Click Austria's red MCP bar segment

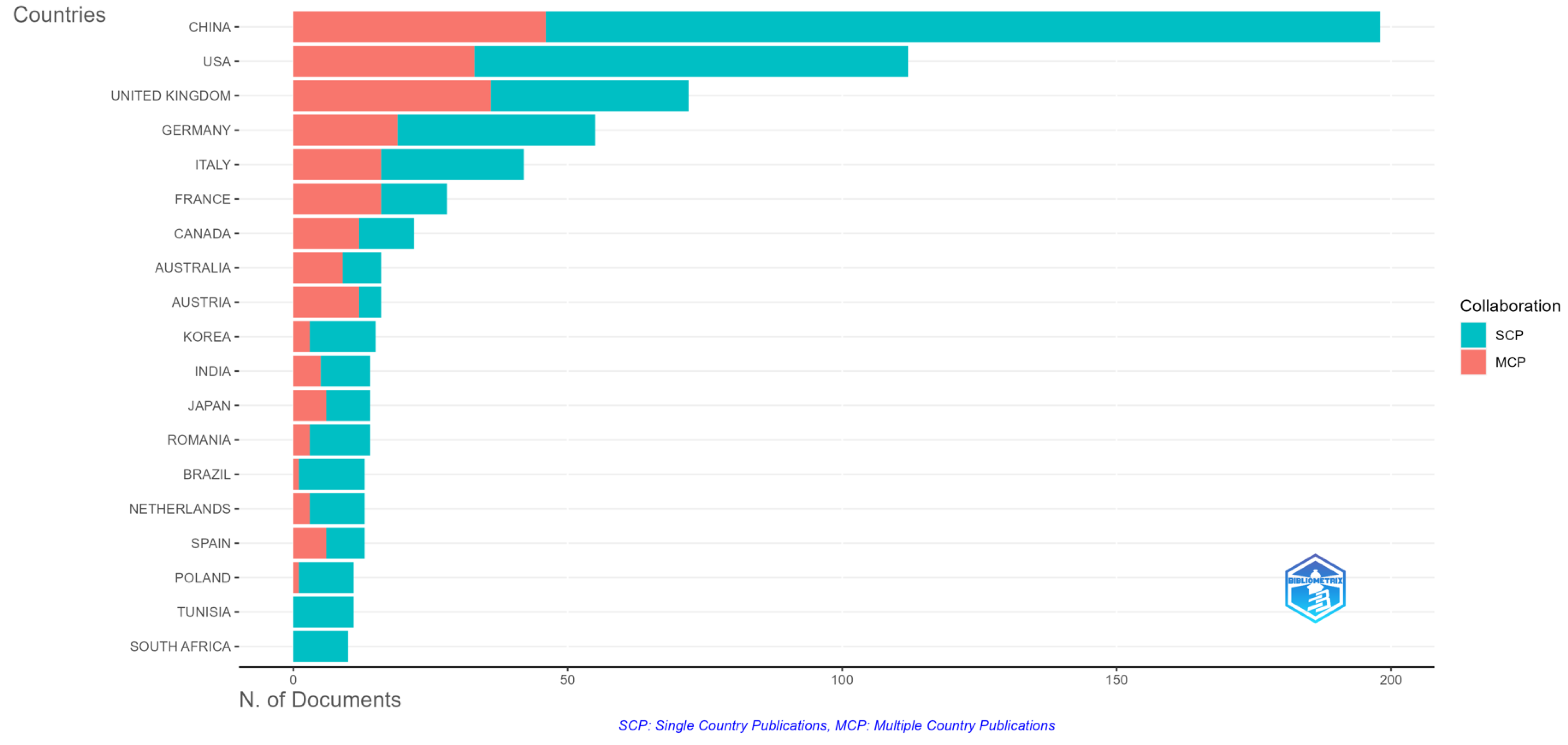326,302
